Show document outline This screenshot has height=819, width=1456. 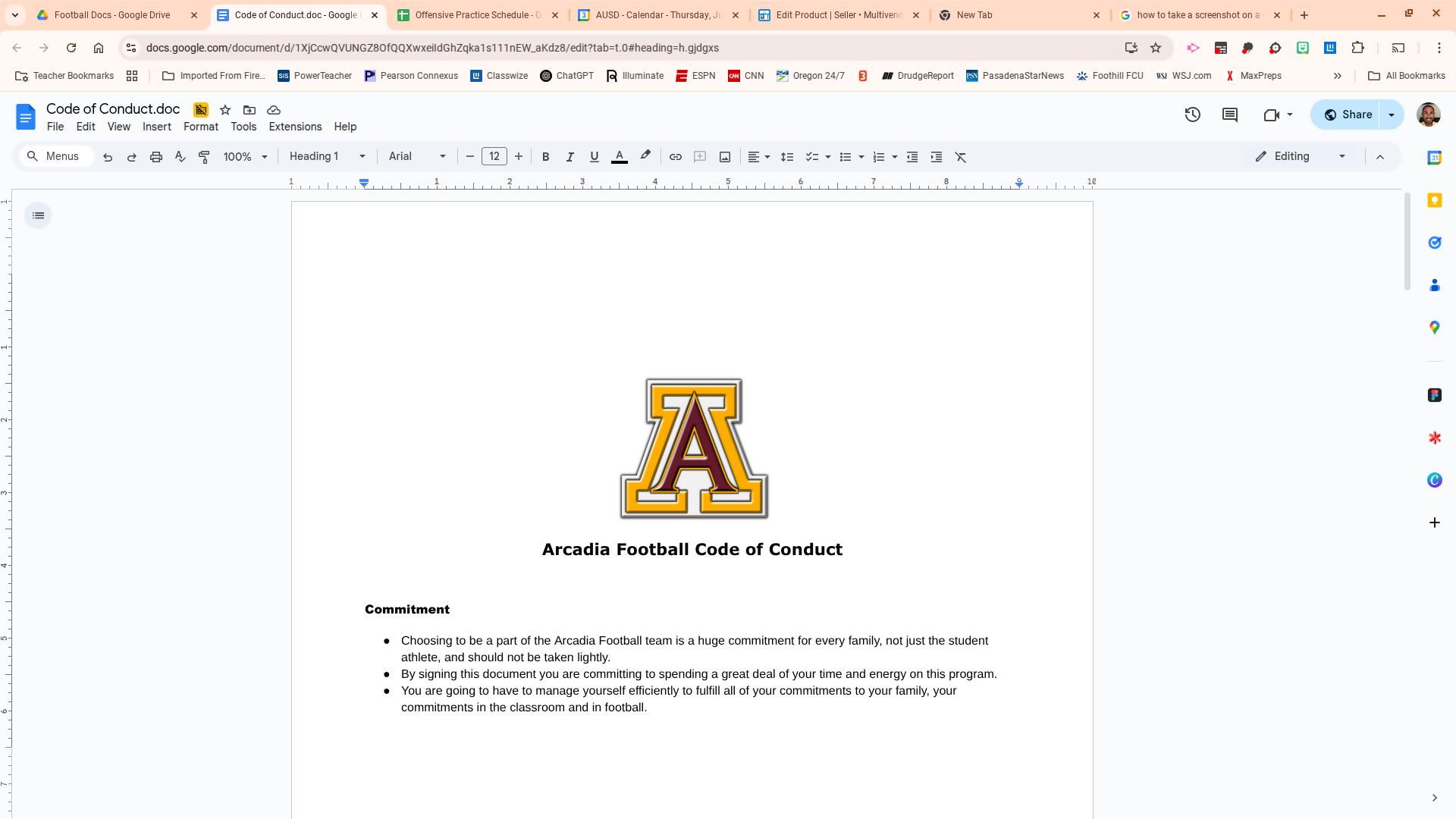[38, 215]
